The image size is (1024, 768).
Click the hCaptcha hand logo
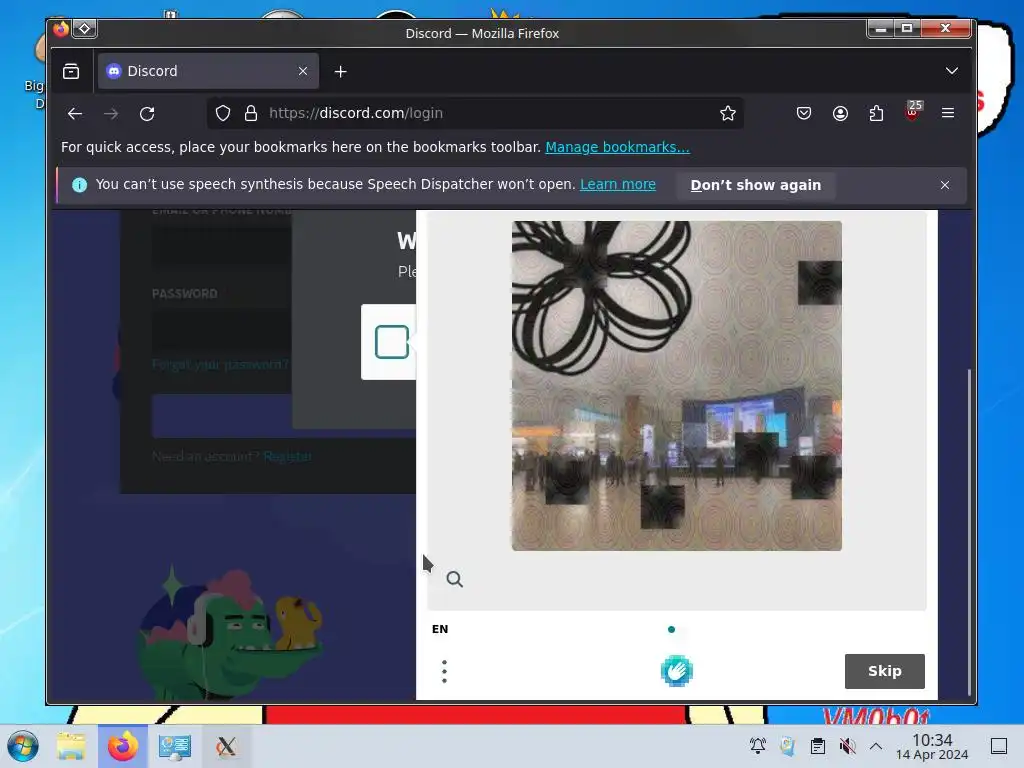pos(677,671)
